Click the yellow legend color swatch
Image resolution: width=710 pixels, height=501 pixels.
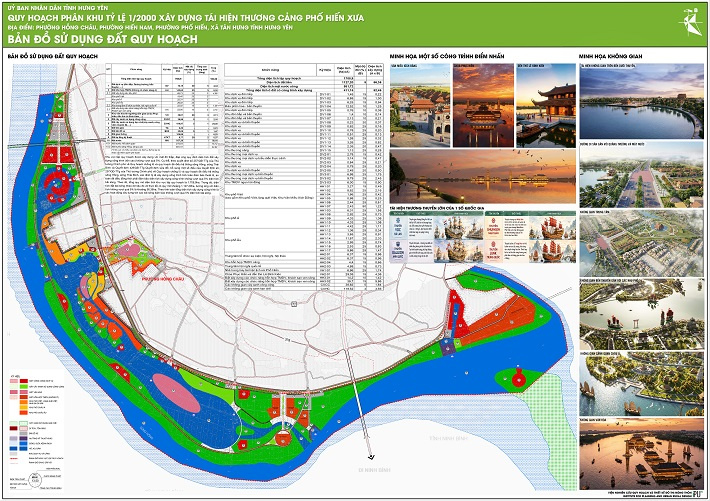24,407
